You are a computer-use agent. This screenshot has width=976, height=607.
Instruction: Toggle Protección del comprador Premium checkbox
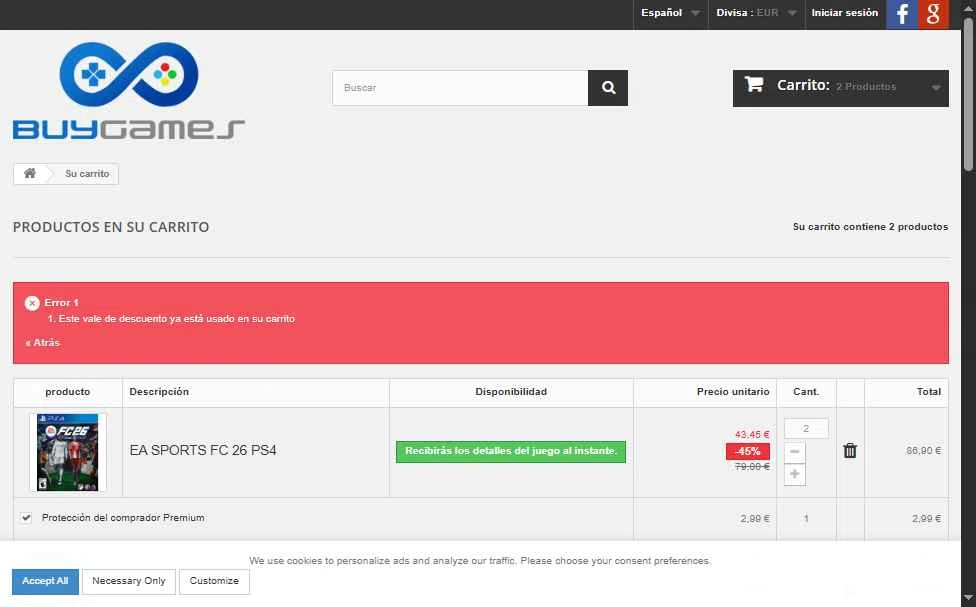[x=26, y=518]
